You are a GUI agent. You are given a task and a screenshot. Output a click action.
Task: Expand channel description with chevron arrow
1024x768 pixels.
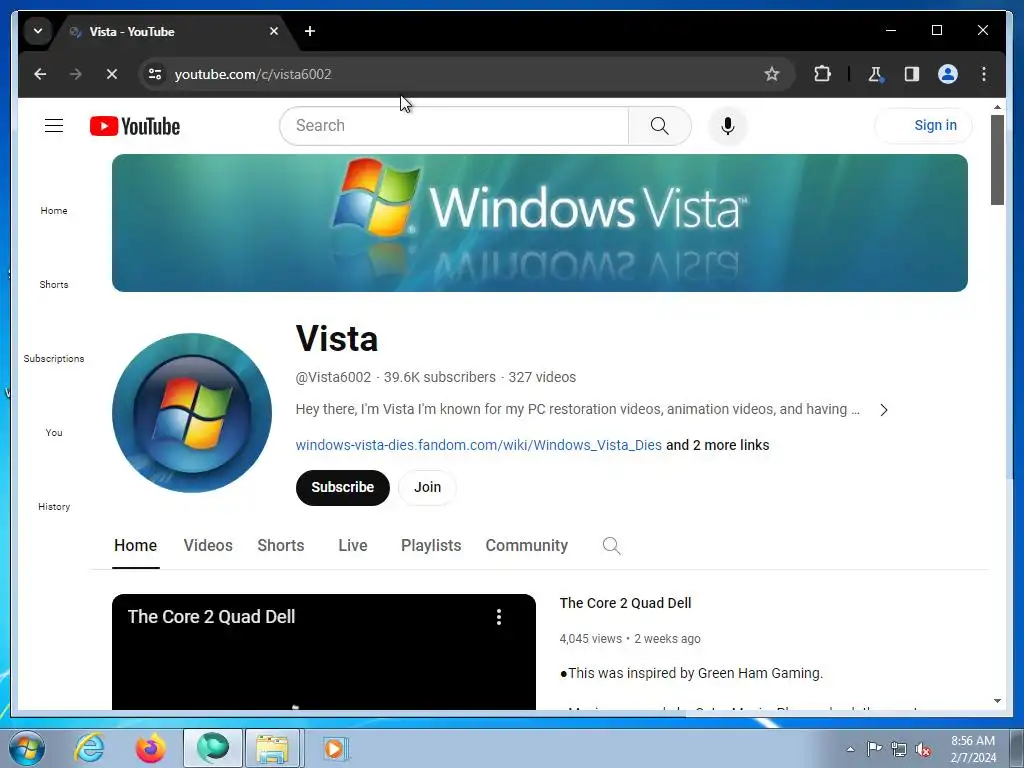tap(884, 409)
